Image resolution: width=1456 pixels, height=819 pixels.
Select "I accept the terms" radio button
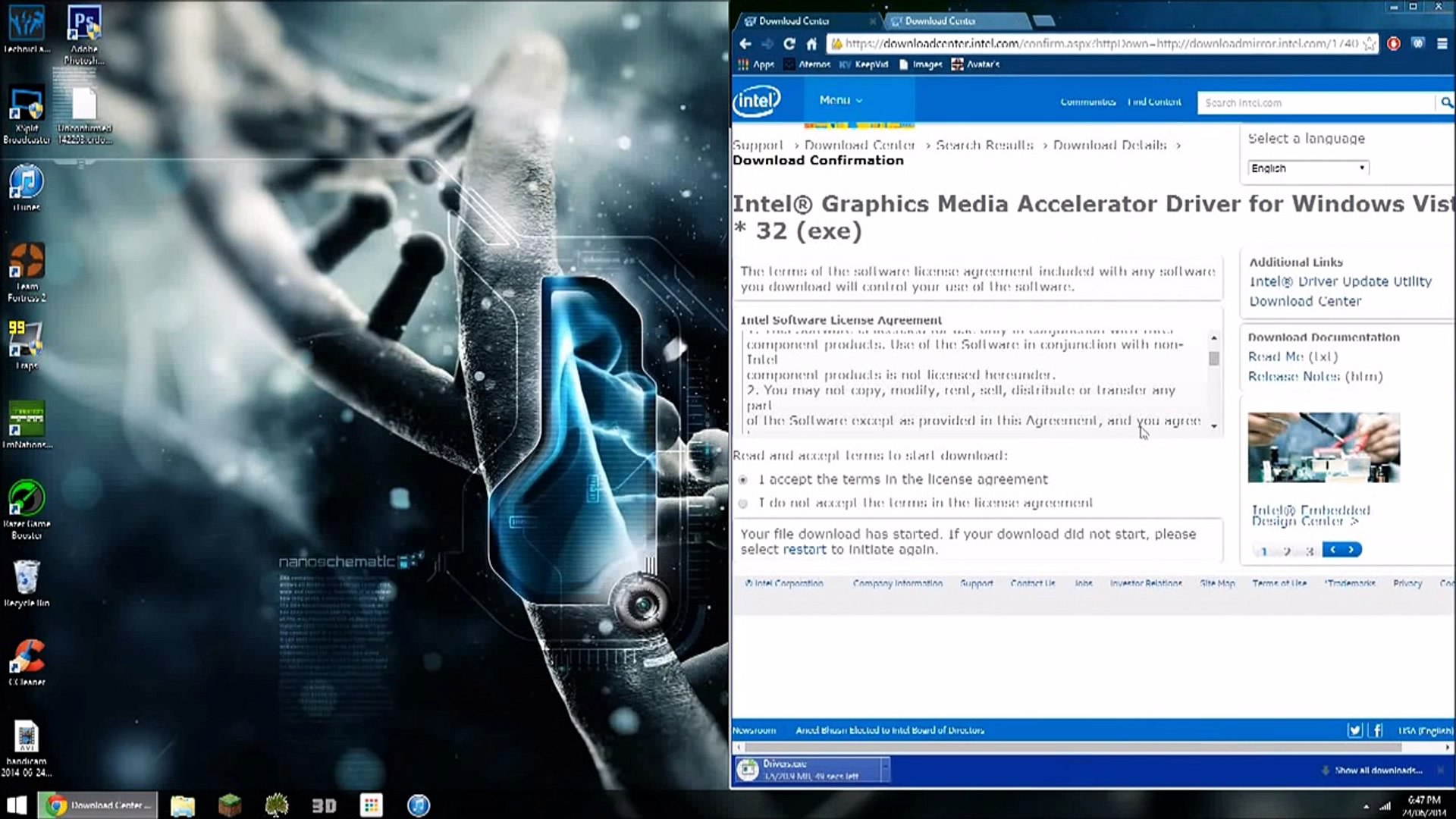tap(743, 480)
